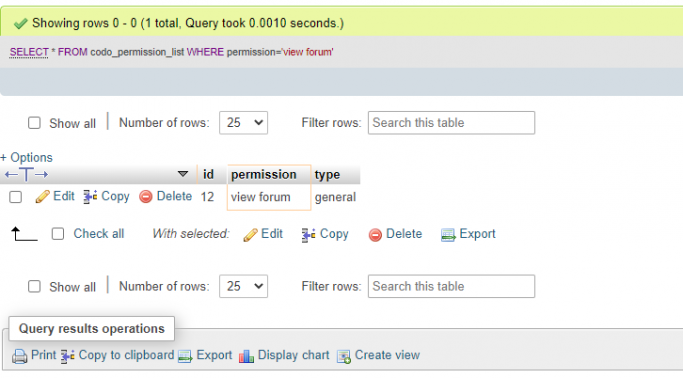Expand the + Options section
This screenshot has height=378, width=683.
(x=26, y=157)
